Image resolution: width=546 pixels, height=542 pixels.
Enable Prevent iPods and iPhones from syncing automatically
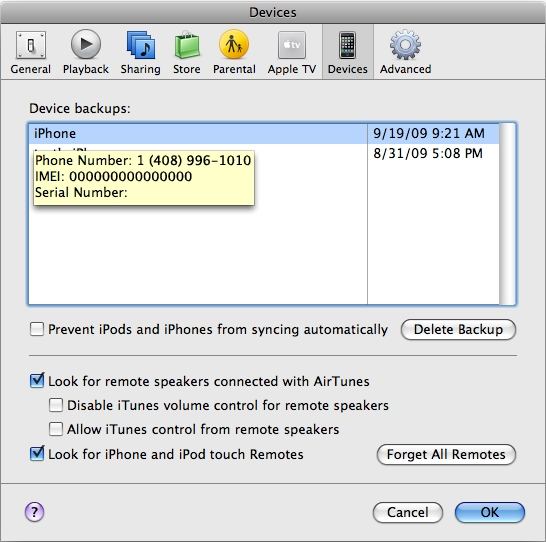37,329
